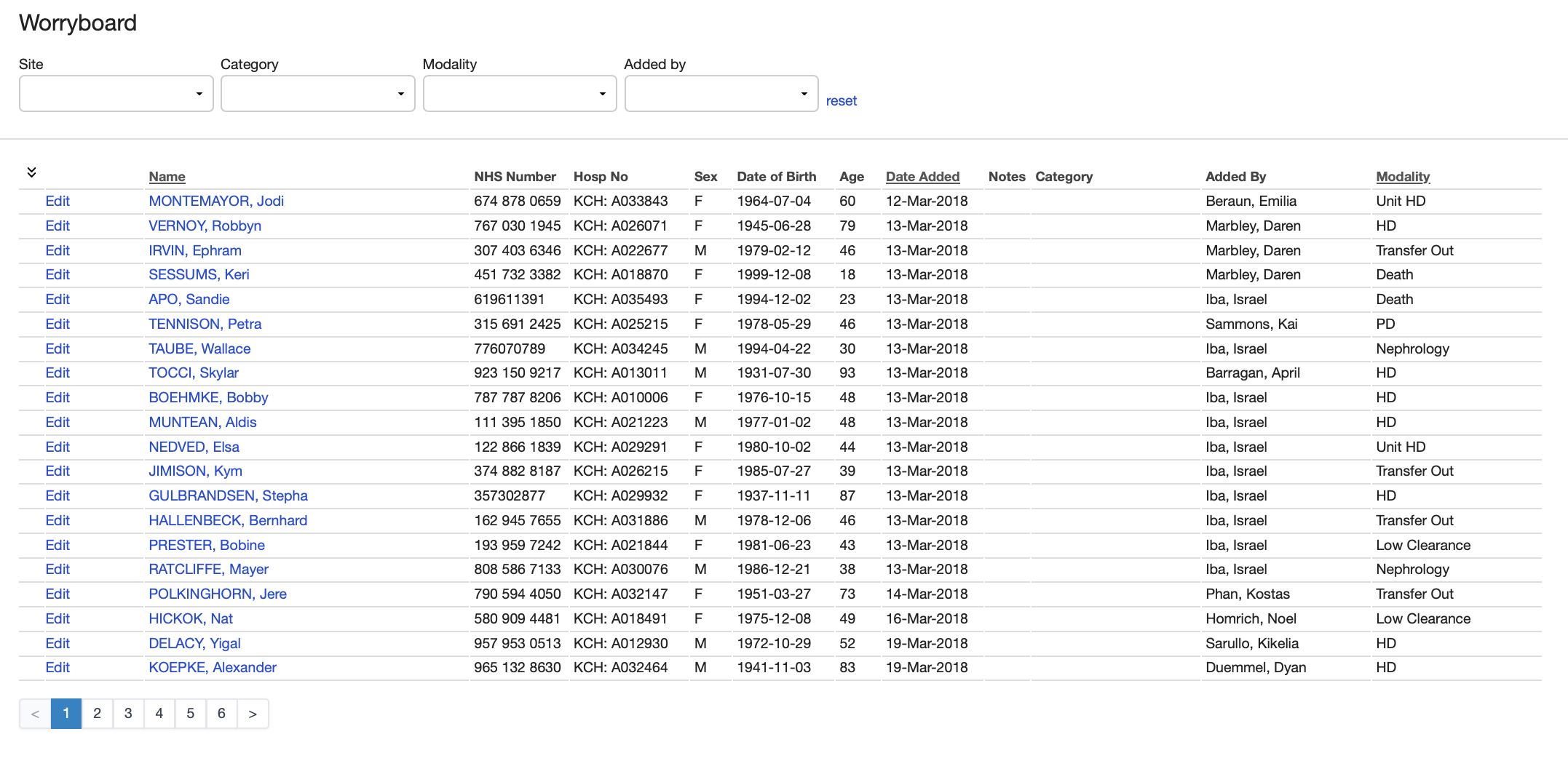1568x761 pixels.
Task: Edit the TOCCI, Skylar entry
Action: tap(58, 373)
